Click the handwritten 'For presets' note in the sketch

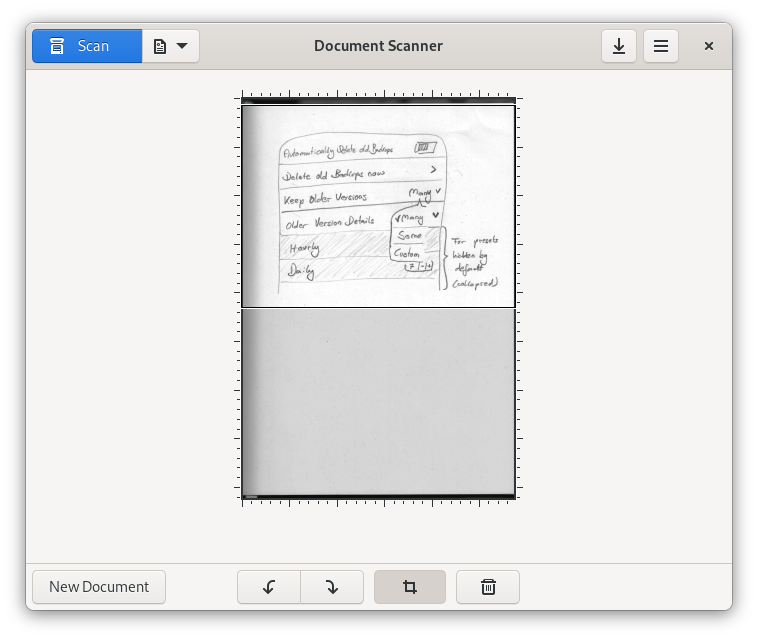[x=474, y=241]
